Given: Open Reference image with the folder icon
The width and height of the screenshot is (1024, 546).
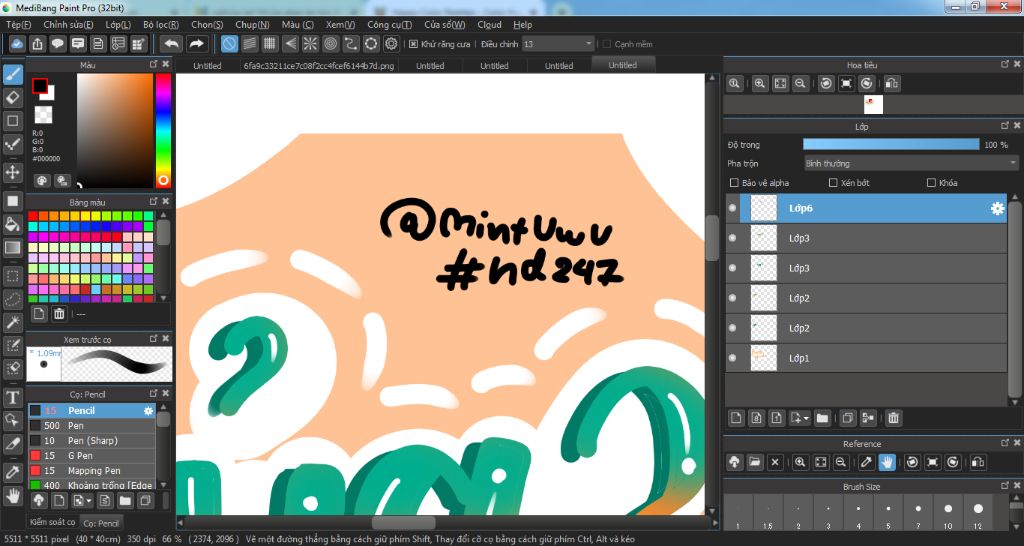Looking at the screenshot, I should tap(755, 462).
